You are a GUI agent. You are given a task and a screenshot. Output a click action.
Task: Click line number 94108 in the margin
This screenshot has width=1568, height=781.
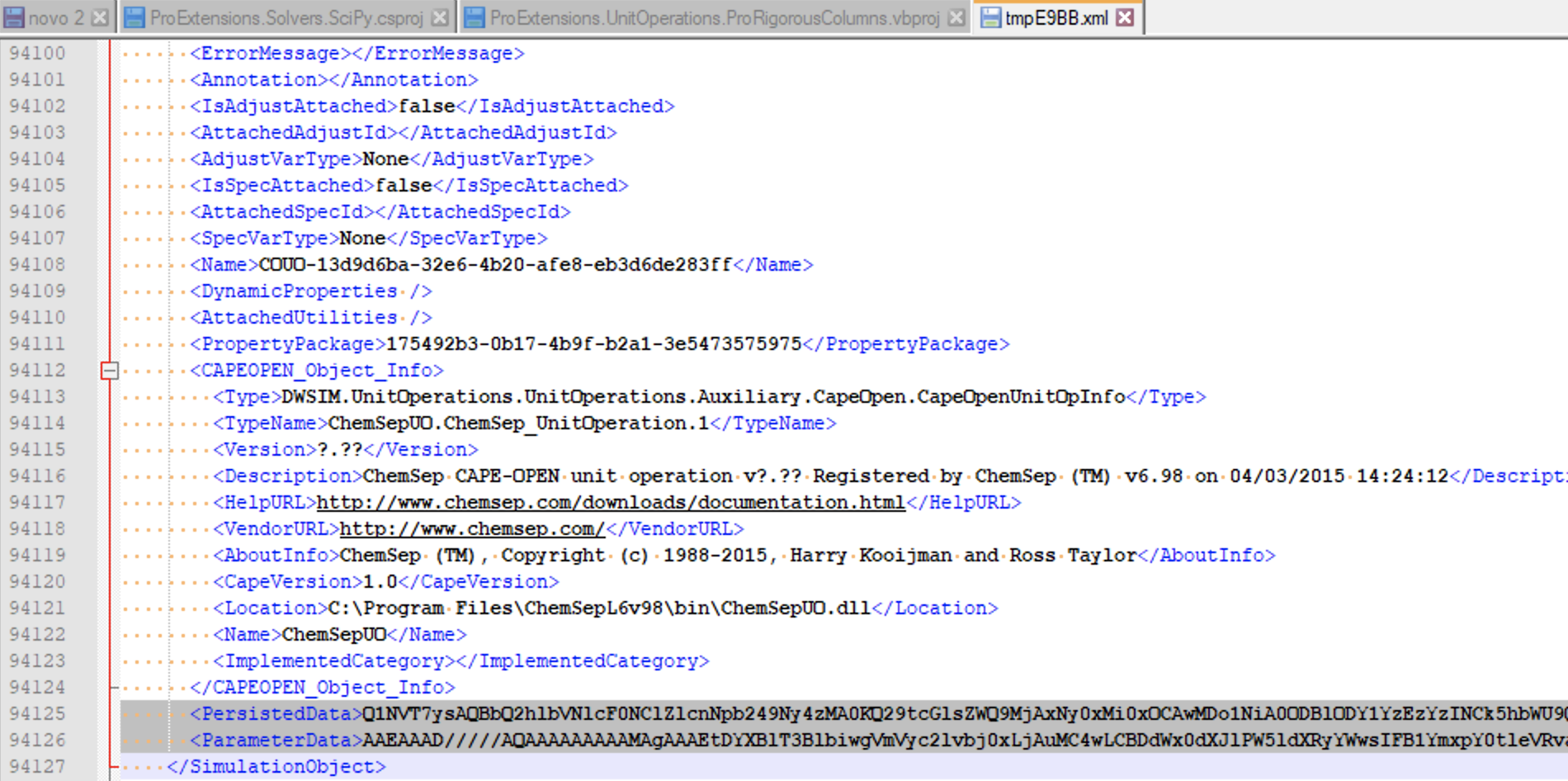click(37, 264)
